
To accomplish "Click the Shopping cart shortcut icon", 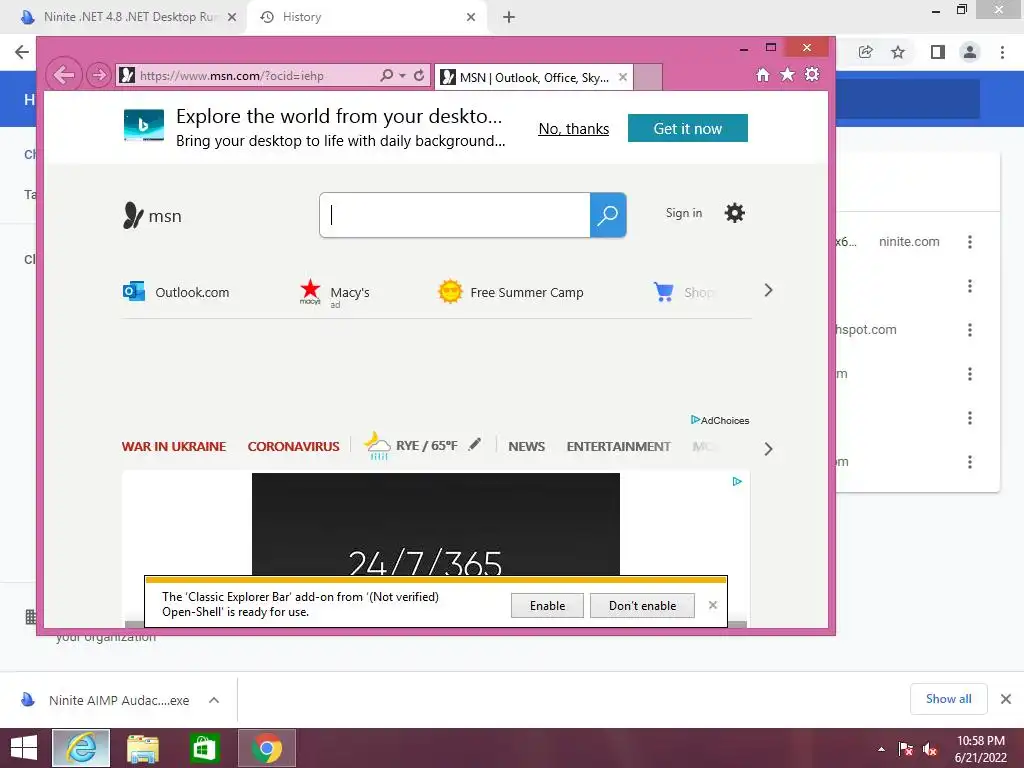I will pos(664,292).
